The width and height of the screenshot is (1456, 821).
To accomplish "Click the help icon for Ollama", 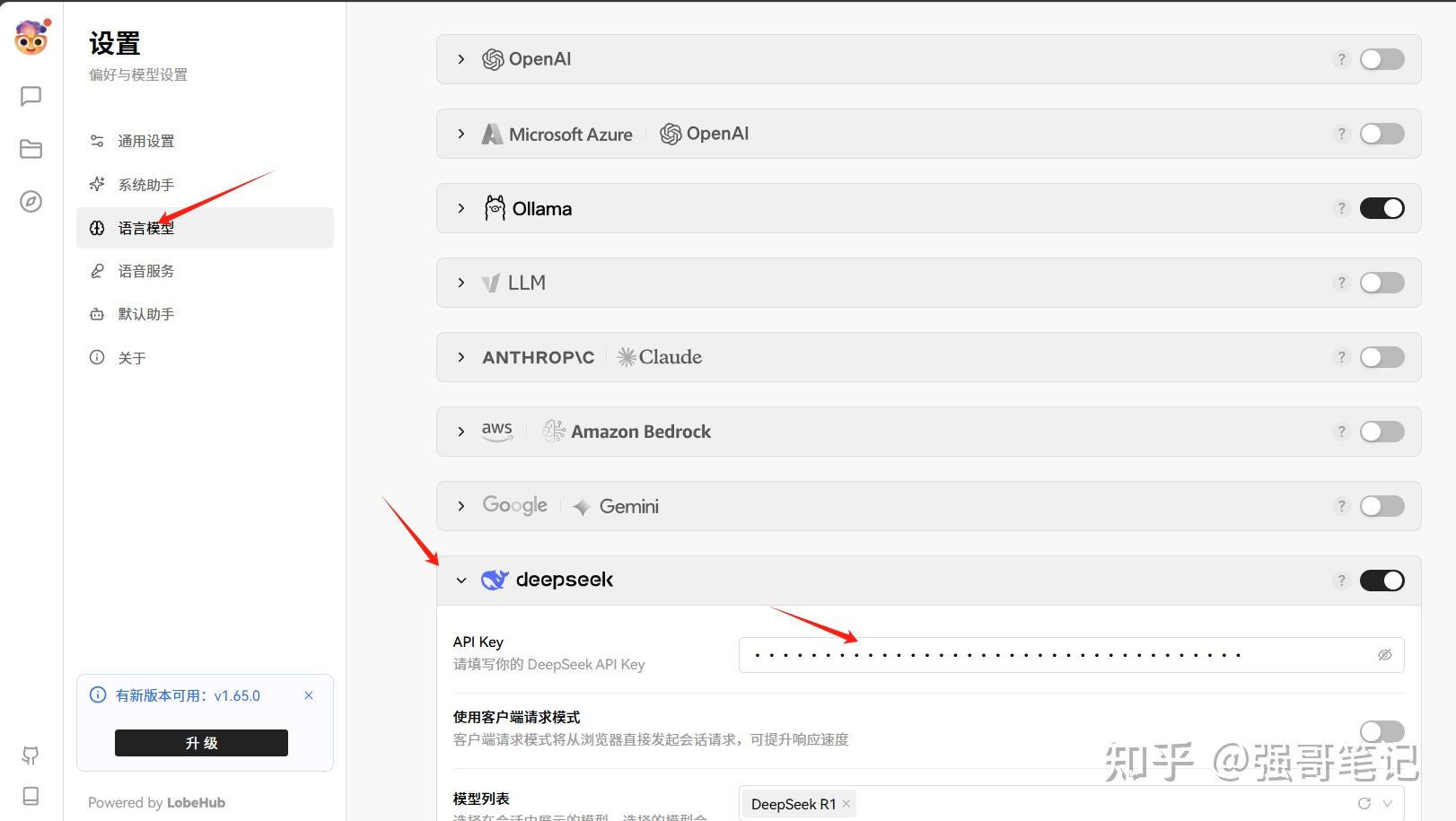I will [1341, 208].
